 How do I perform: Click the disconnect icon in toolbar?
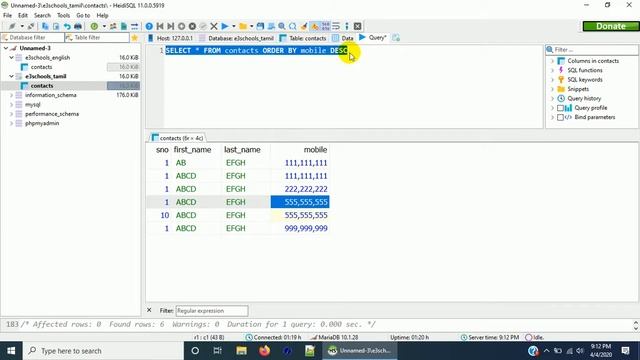pyautogui.click(x=31, y=26)
